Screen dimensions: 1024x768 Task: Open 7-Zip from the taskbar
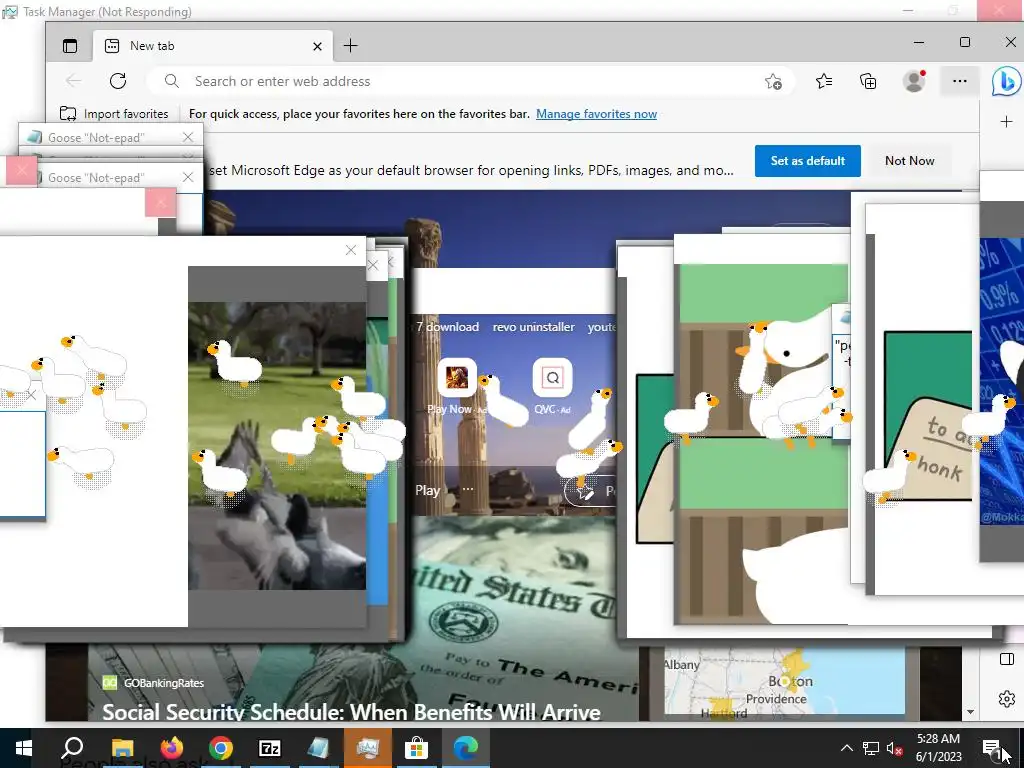(x=270, y=748)
